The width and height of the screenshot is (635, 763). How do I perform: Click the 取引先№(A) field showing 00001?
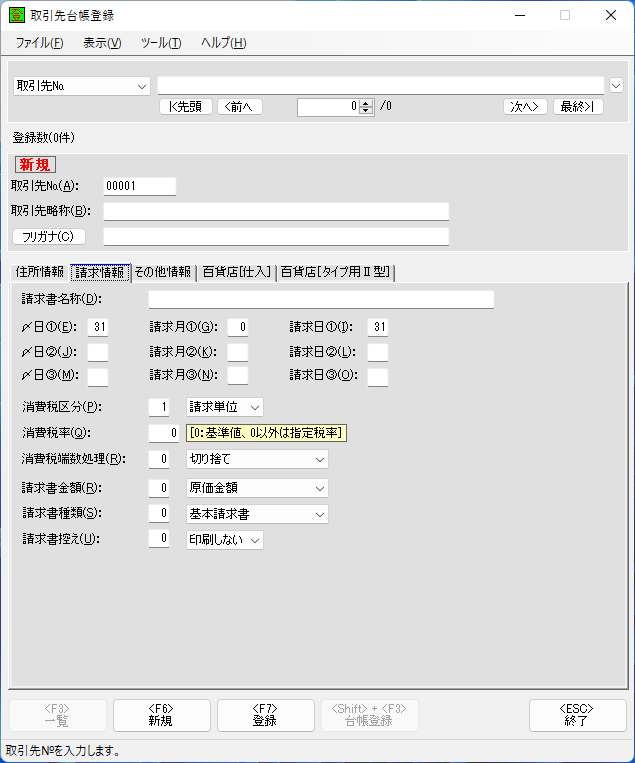[140, 186]
